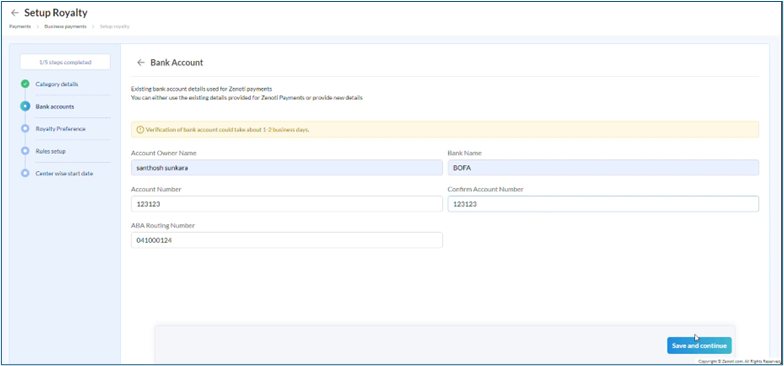Click the green Category details checkmark icon

tap(25, 84)
